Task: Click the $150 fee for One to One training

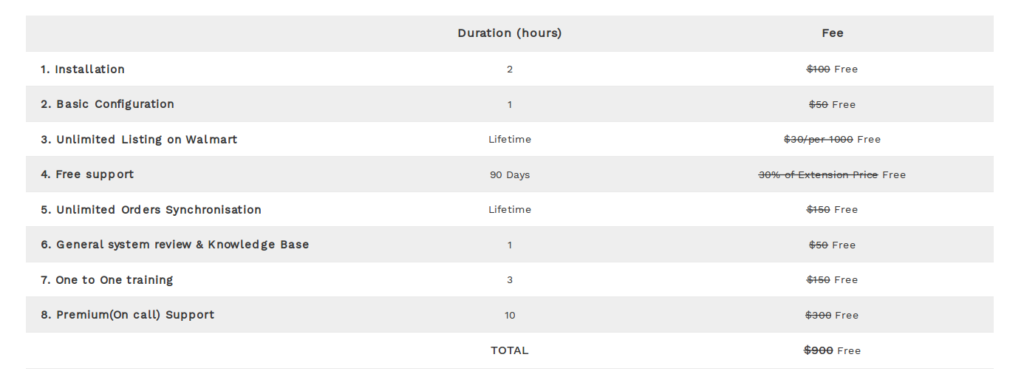Action: [818, 280]
